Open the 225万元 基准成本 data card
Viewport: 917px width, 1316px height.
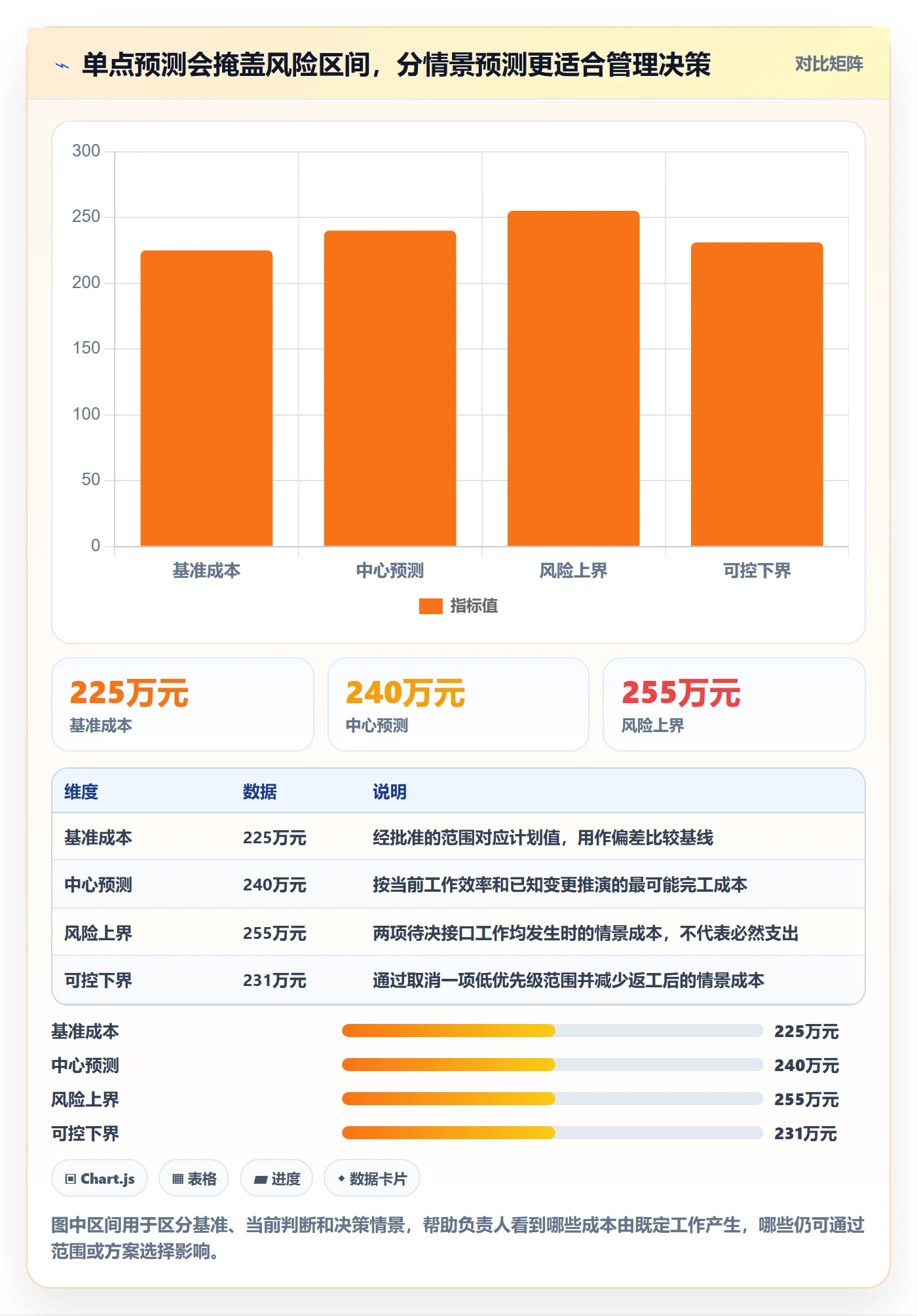pos(183,704)
